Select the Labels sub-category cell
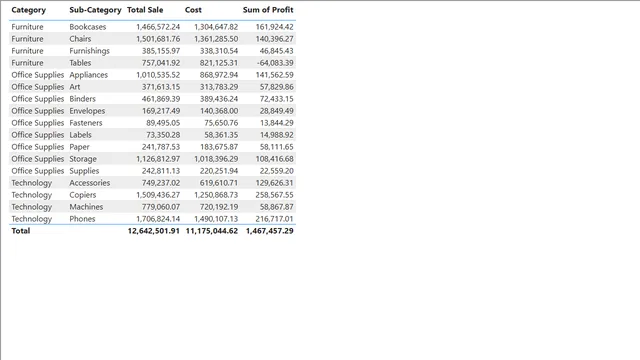 point(80,135)
